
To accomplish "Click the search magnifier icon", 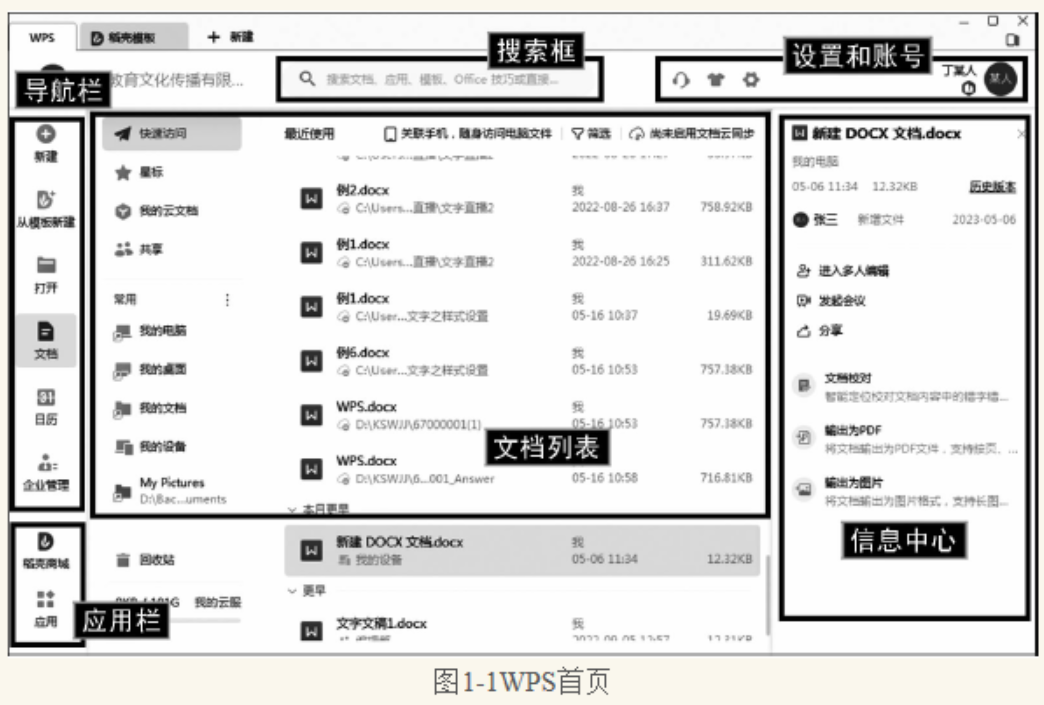I will (307, 79).
